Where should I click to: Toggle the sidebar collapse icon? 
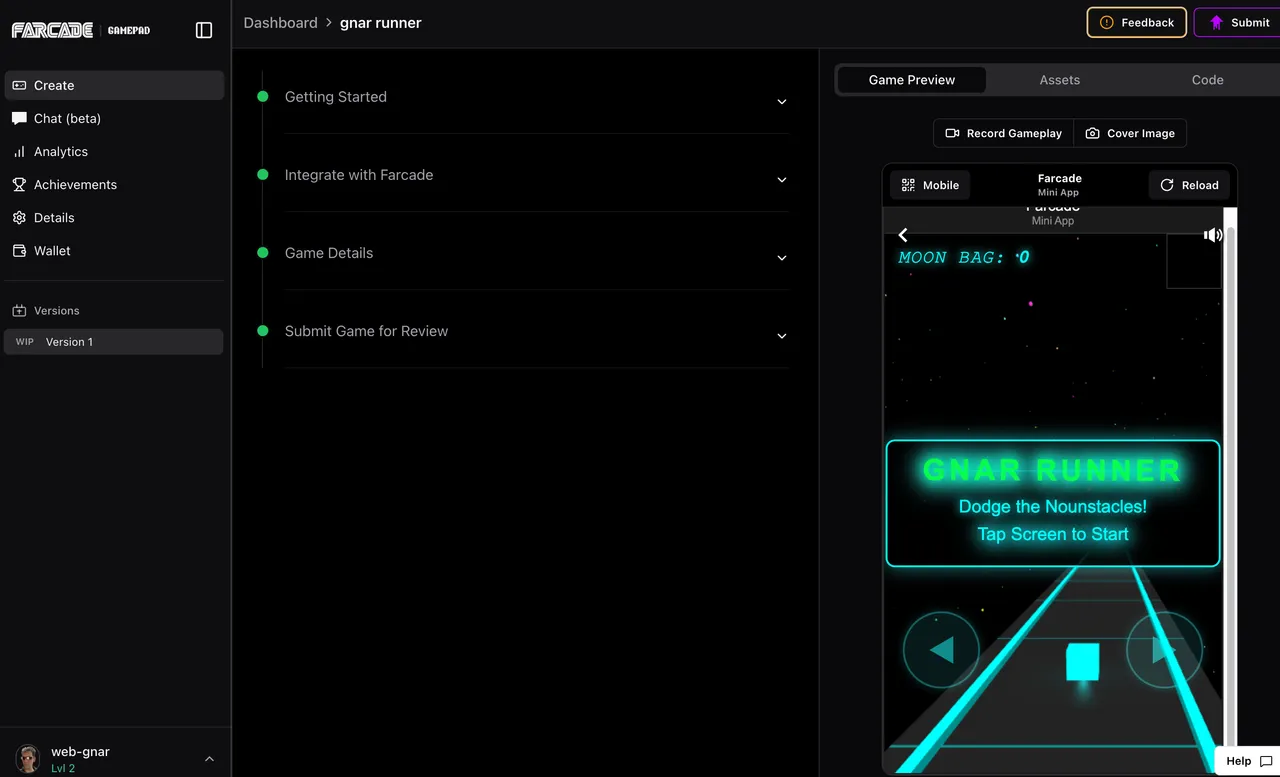tap(204, 30)
